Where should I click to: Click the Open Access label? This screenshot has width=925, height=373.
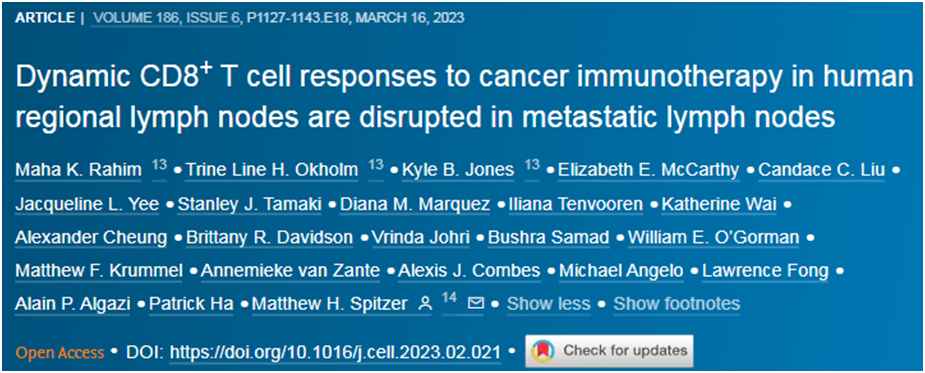(60, 352)
